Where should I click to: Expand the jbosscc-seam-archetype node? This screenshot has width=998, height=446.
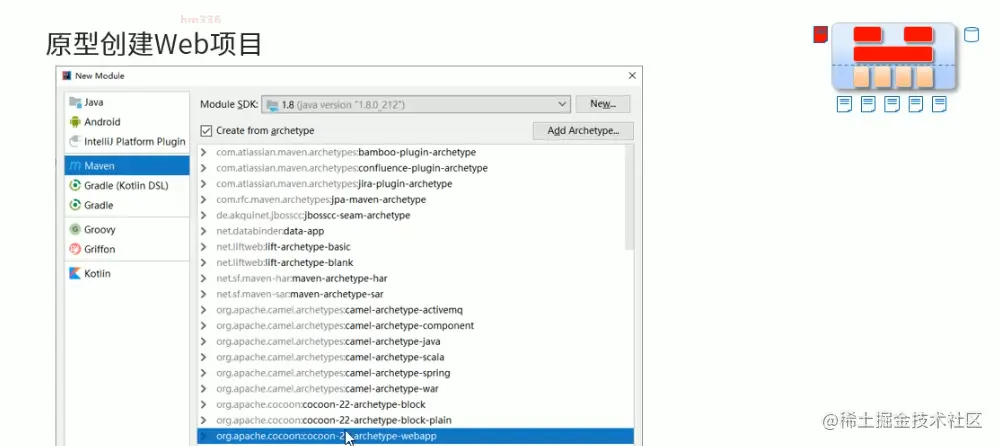[x=203, y=216]
